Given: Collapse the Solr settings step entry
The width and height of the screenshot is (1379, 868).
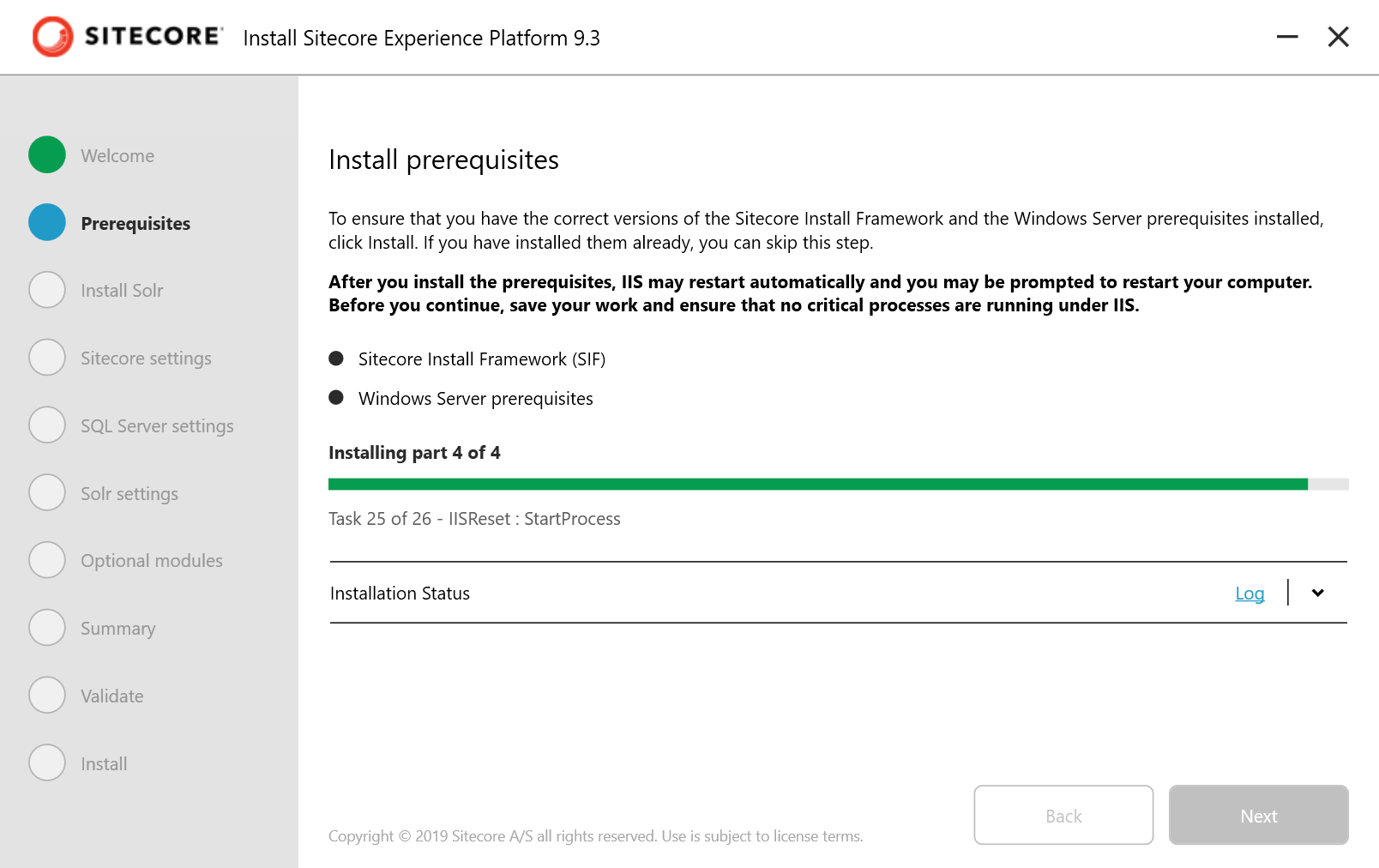Looking at the screenshot, I should 129,492.
